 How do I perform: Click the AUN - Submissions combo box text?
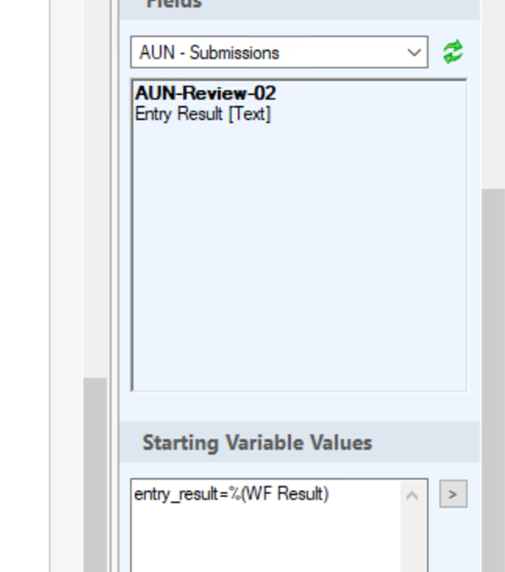[209, 53]
